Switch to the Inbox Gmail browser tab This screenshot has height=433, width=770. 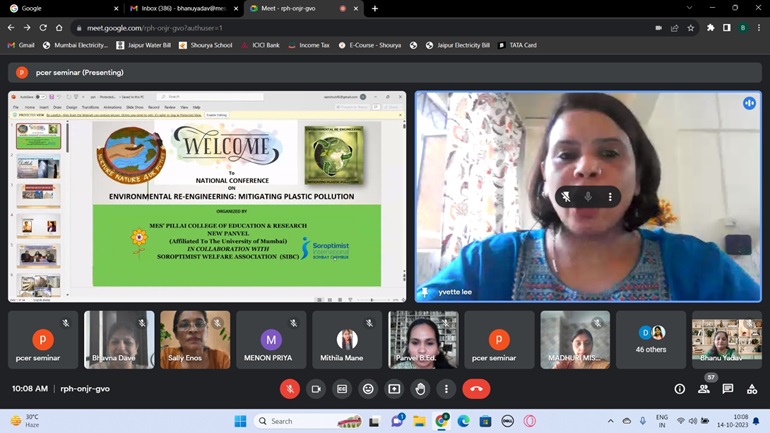tap(178, 8)
